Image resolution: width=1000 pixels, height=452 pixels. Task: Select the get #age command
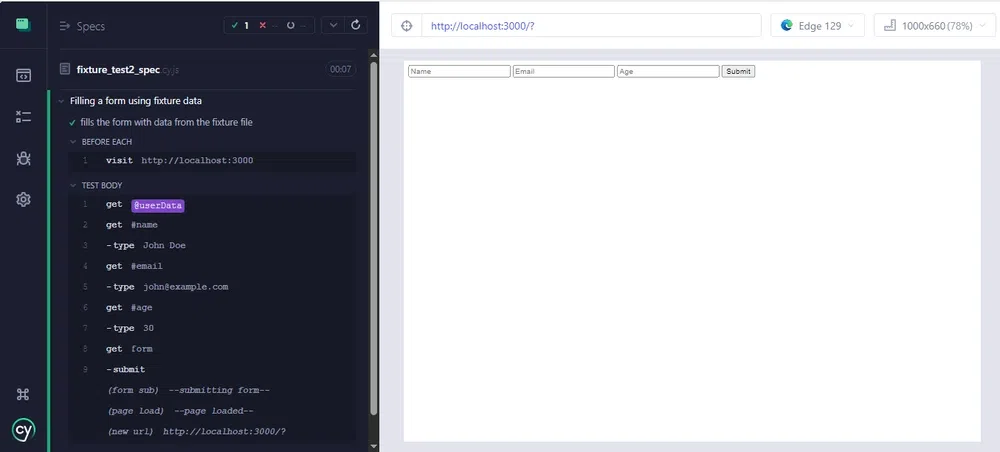tap(212, 307)
